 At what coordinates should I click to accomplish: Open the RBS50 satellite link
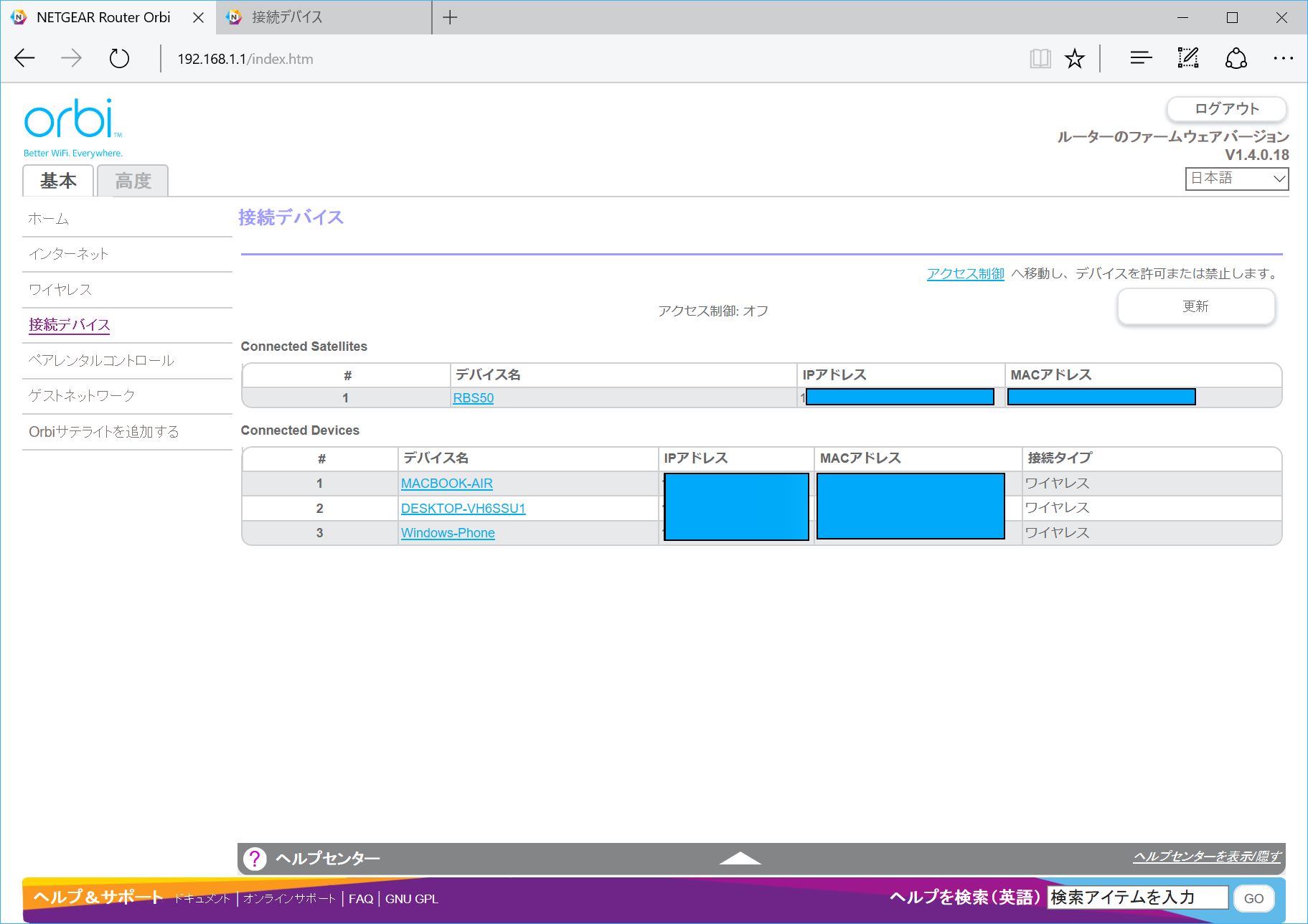(473, 398)
